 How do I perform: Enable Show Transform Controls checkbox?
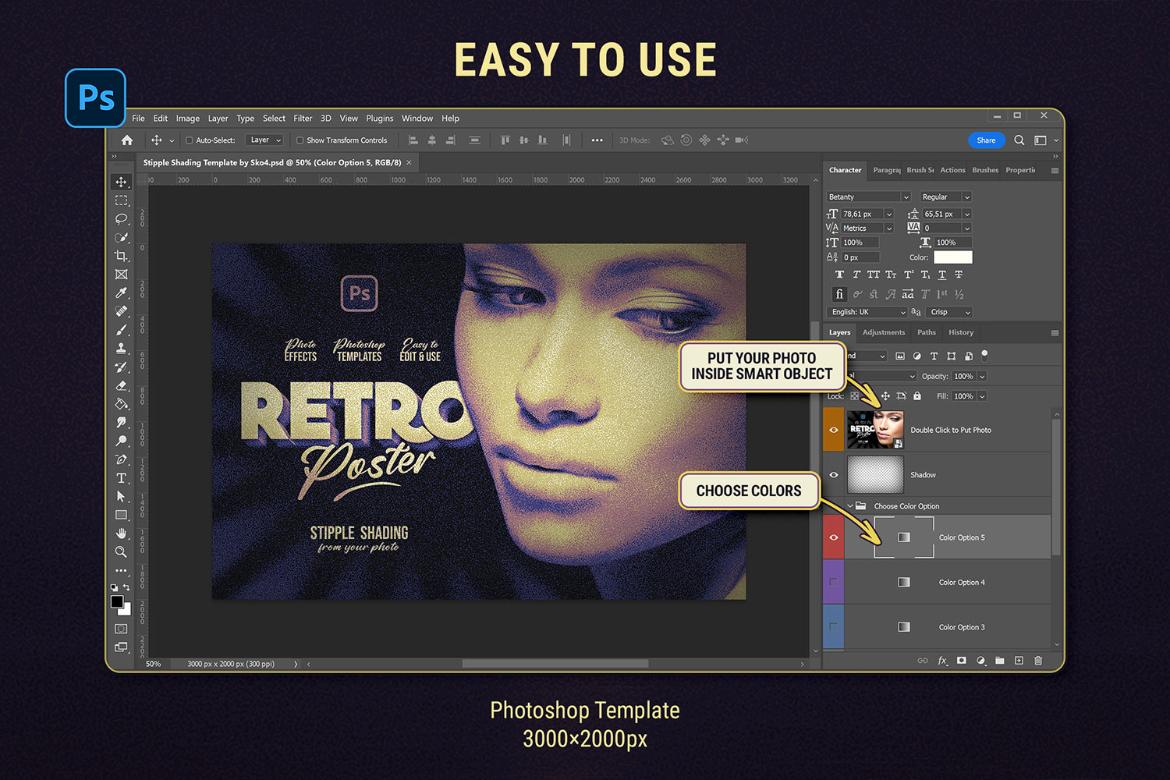coord(300,140)
